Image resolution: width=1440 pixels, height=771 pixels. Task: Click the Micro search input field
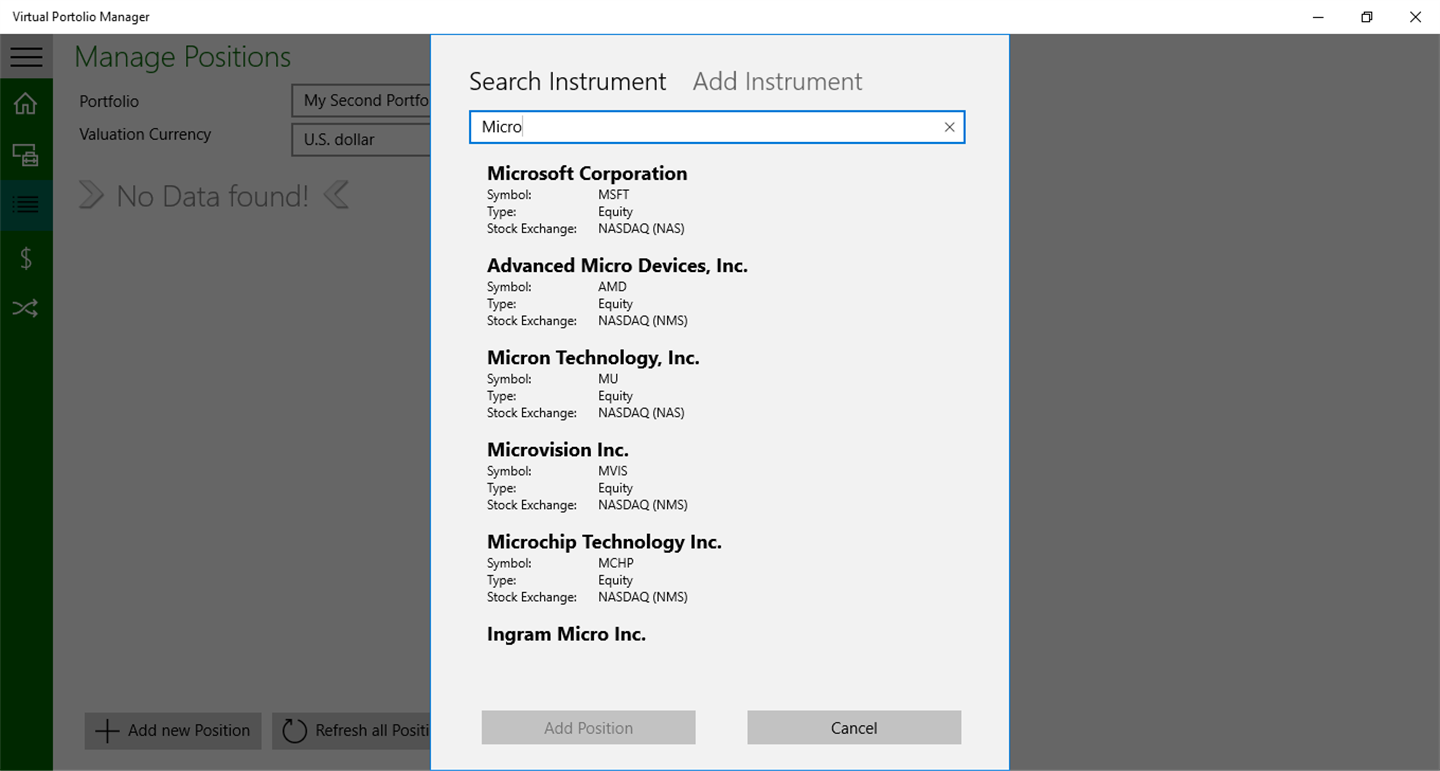(705, 127)
